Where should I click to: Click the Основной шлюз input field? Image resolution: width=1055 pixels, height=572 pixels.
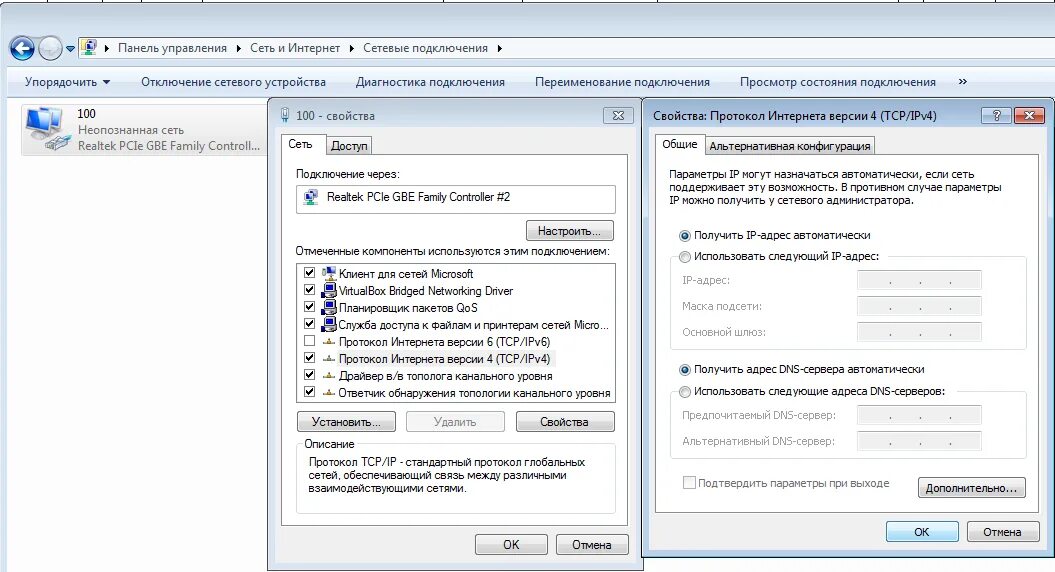(919, 332)
